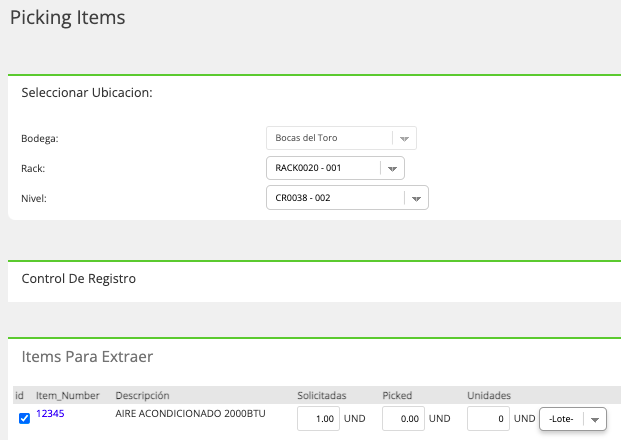621x440 pixels.
Task: Click the Seleccionar Ubicacion heading
Action: point(87,93)
